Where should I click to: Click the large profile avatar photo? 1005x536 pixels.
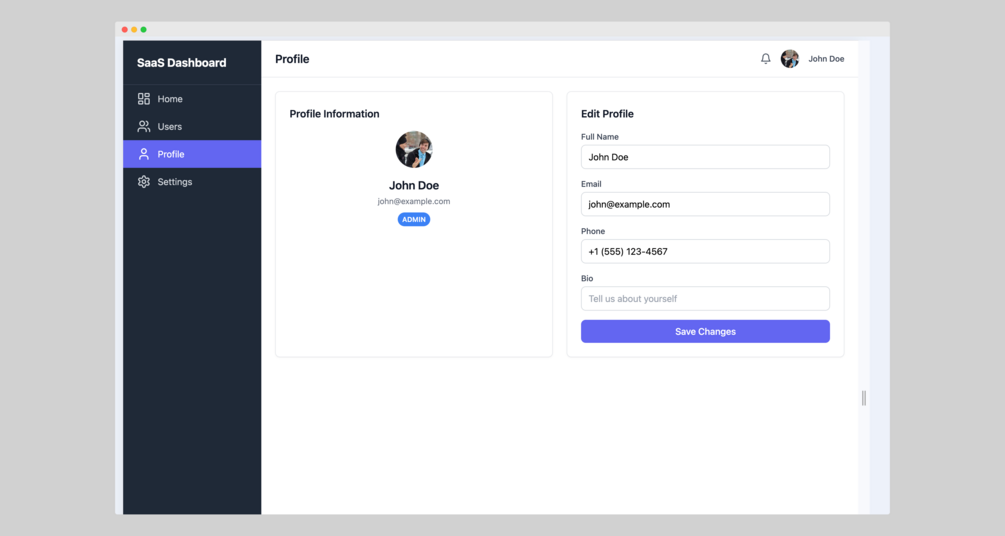(x=413, y=149)
